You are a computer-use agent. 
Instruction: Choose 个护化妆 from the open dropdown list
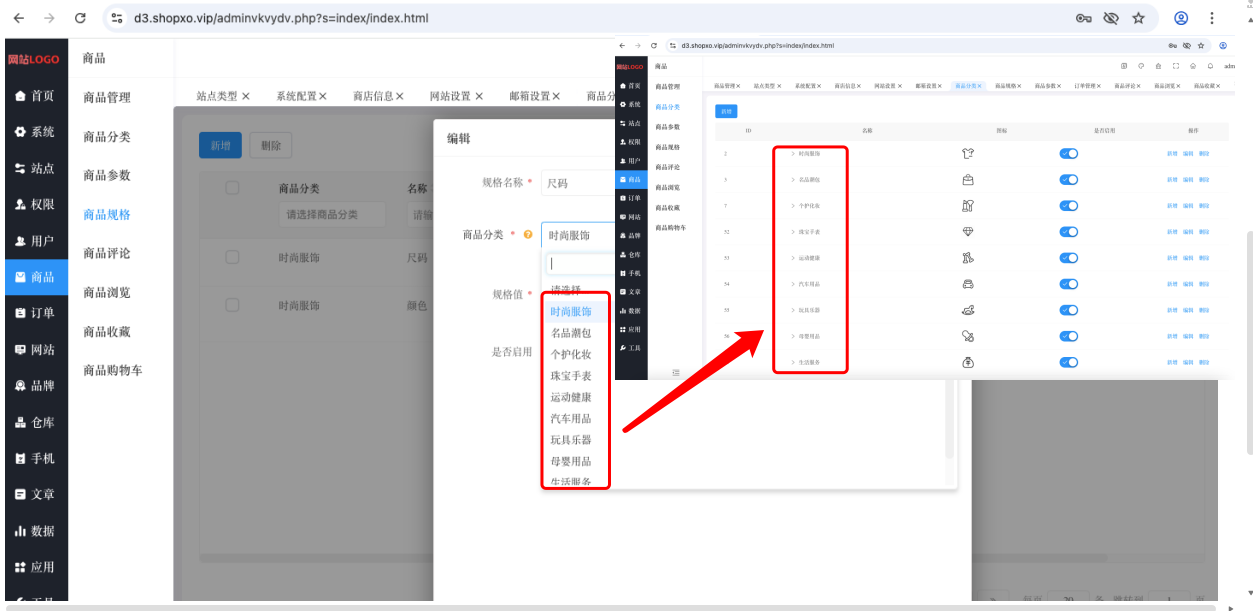tap(571, 354)
